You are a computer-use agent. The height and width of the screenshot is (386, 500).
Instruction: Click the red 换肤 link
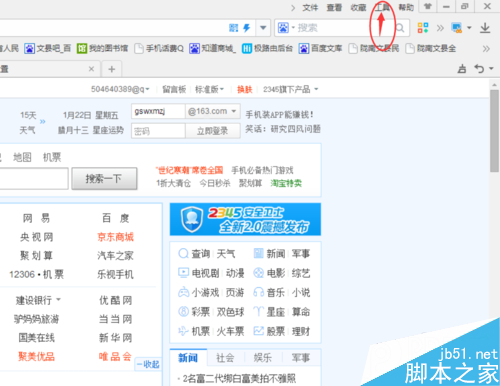245,89
